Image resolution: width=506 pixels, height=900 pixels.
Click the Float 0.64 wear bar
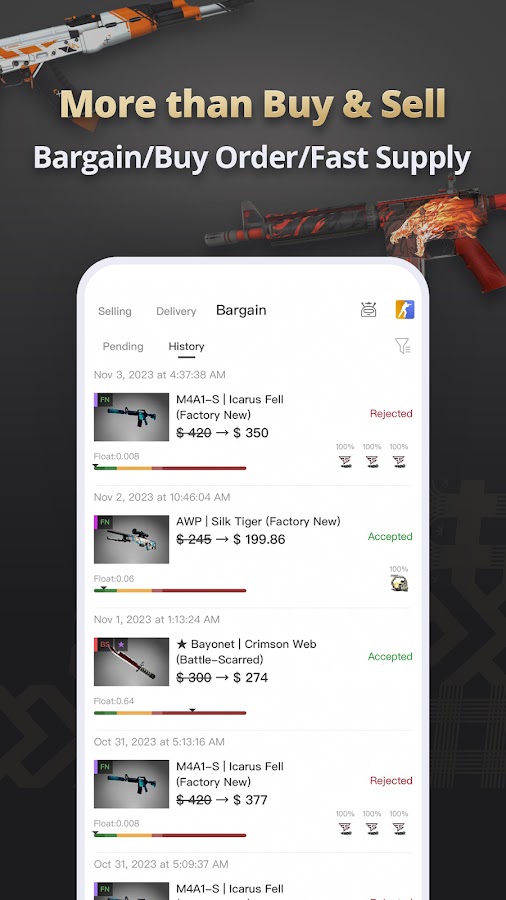tap(170, 712)
